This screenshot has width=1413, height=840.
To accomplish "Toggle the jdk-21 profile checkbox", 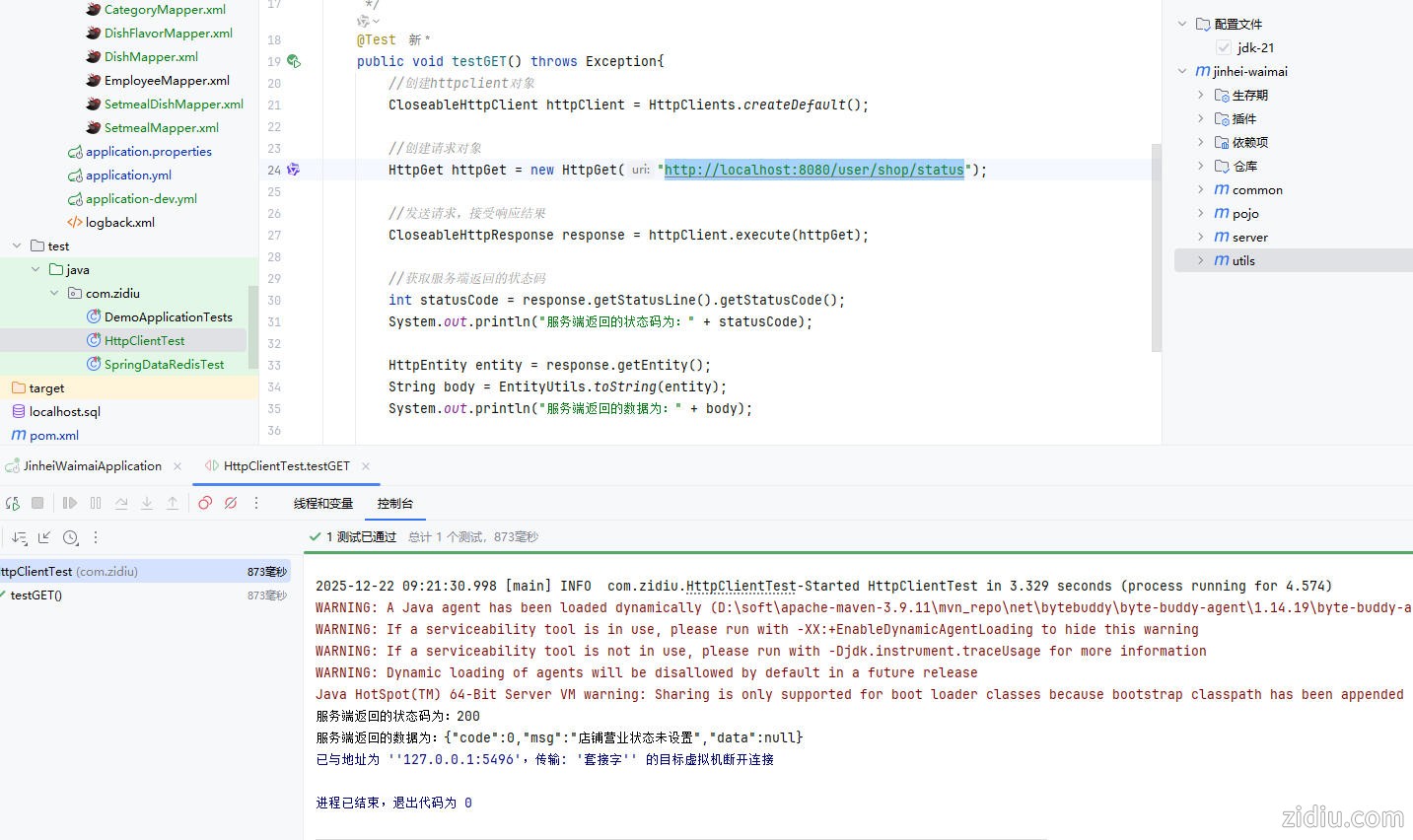I will 1224,47.
